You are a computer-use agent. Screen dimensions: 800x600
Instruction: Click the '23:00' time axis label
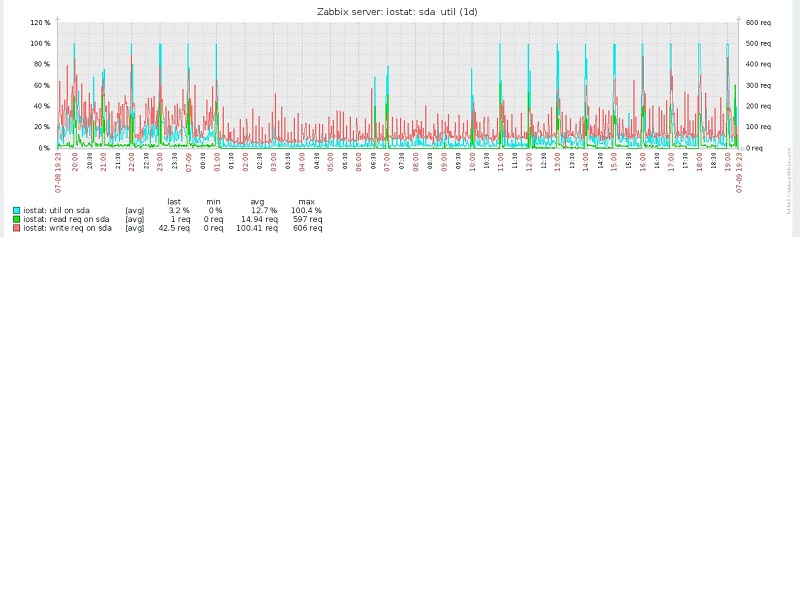160,162
